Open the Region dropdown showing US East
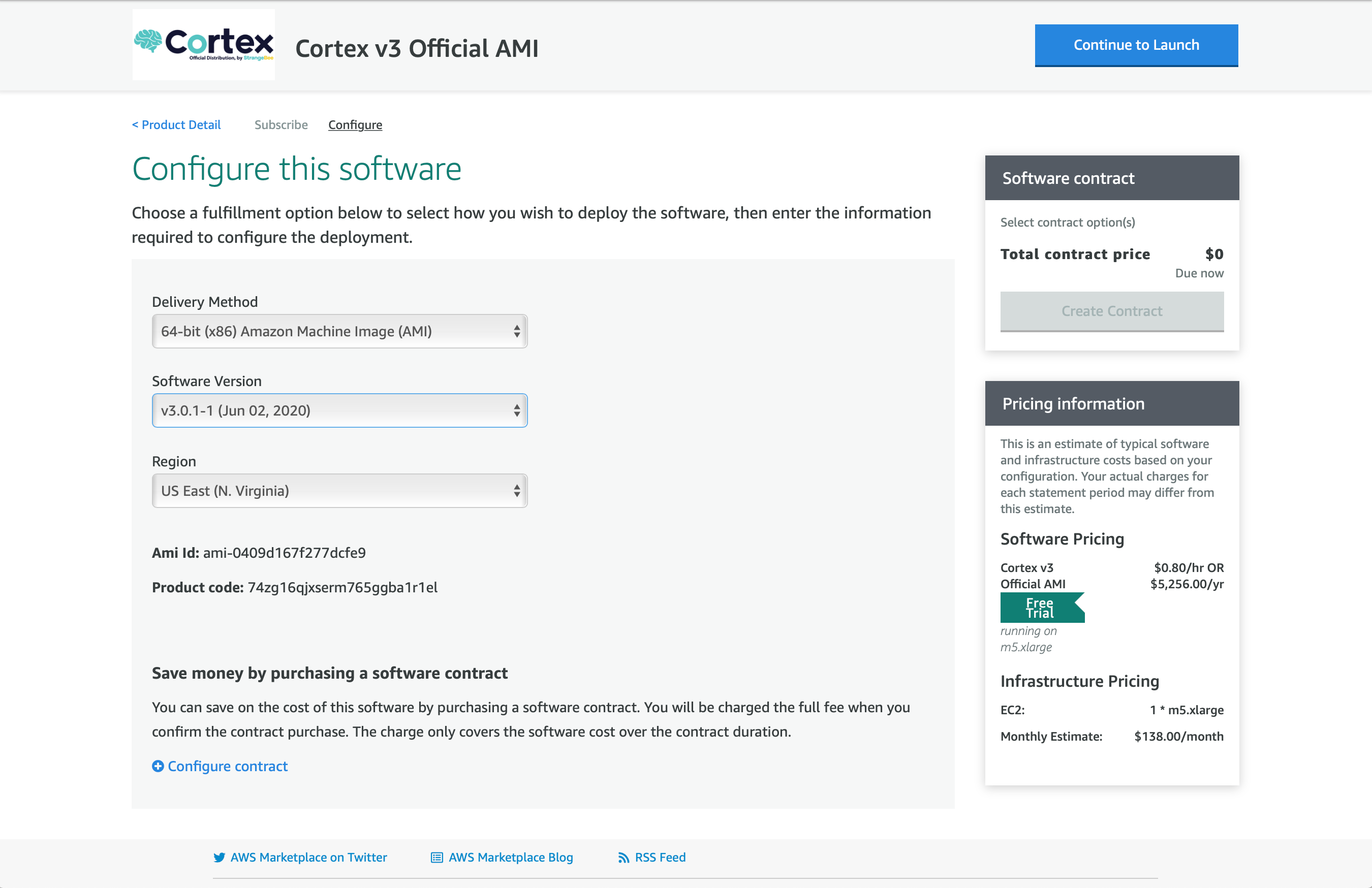1372x888 pixels. point(339,490)
